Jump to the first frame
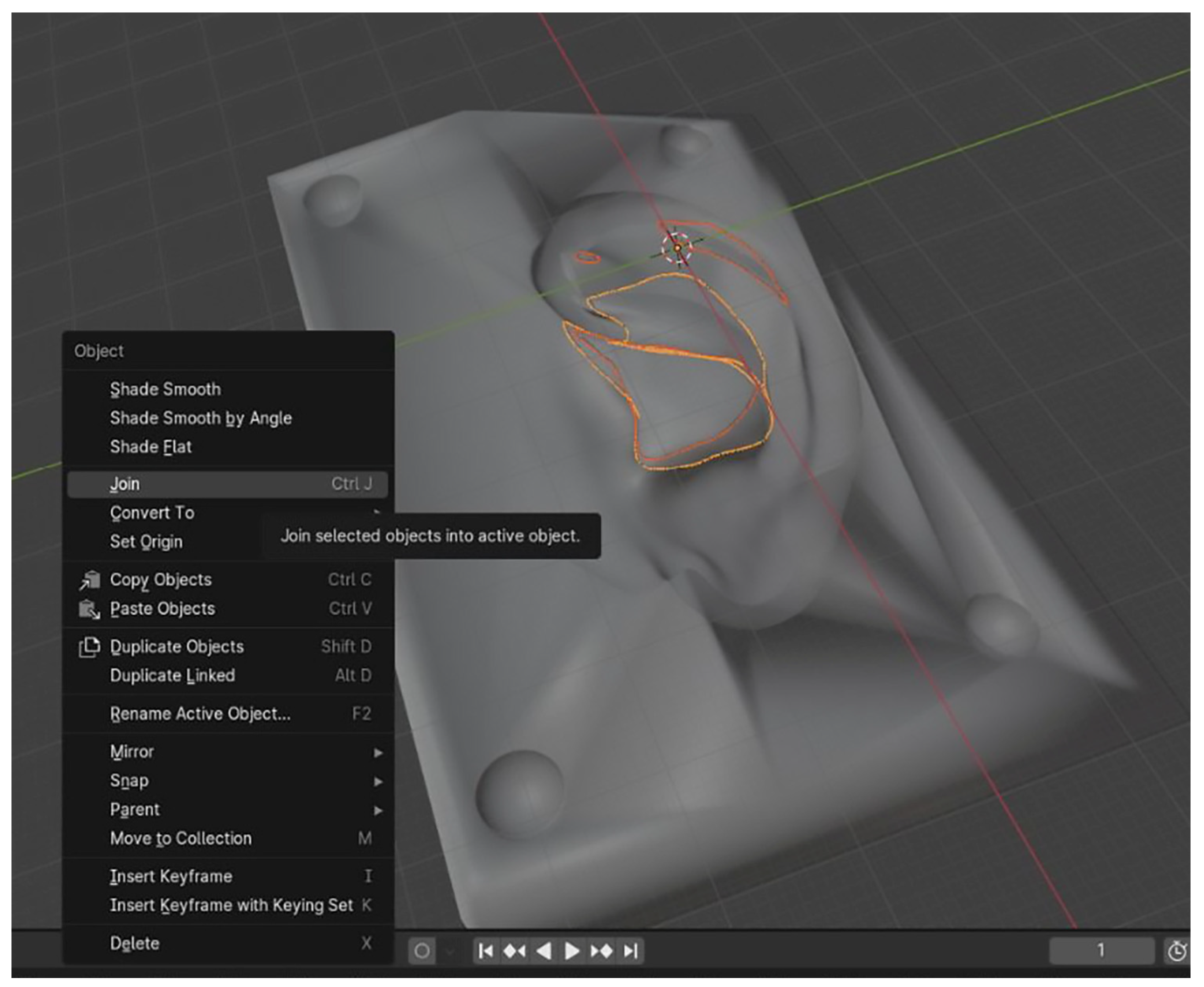 (x=486, y=951)
